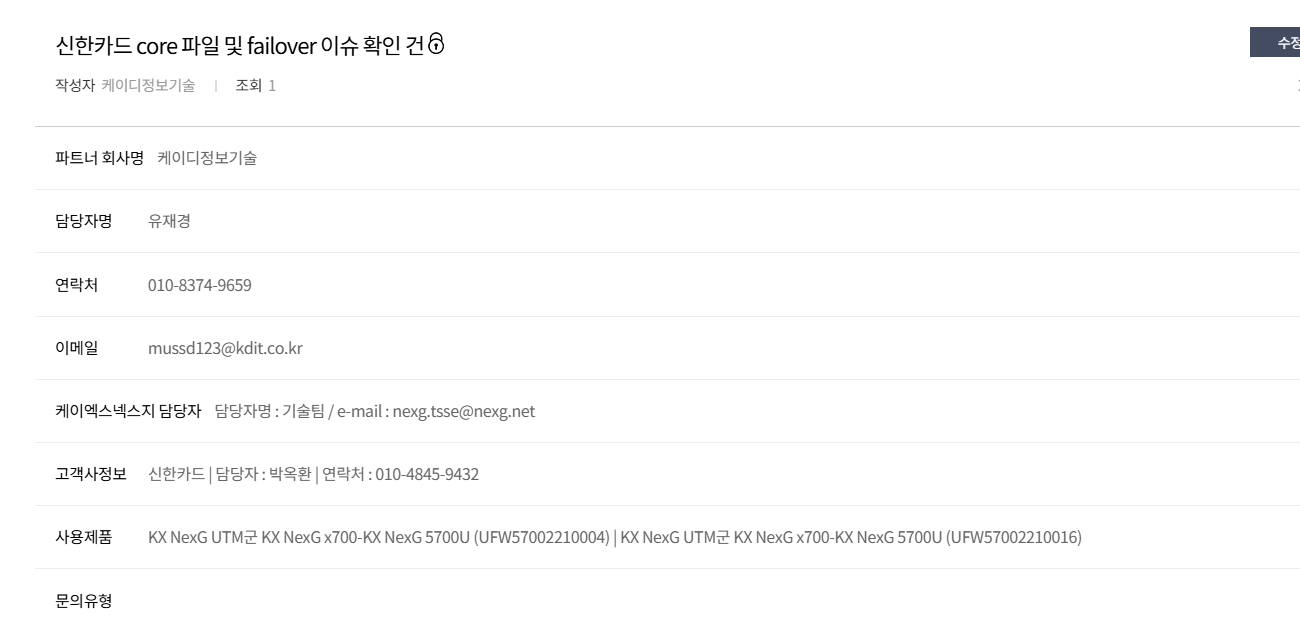Click the email mussd123@kdit.co.kr

225,349
